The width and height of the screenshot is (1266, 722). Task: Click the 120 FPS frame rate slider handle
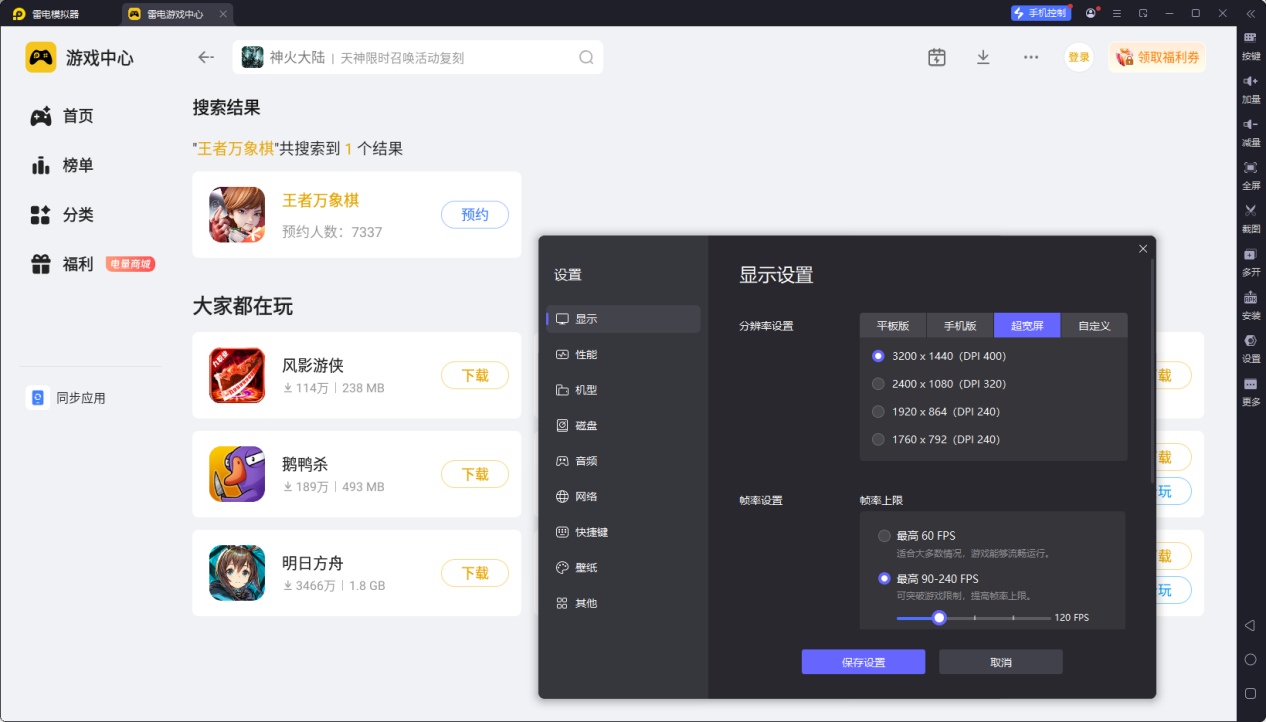938,617
